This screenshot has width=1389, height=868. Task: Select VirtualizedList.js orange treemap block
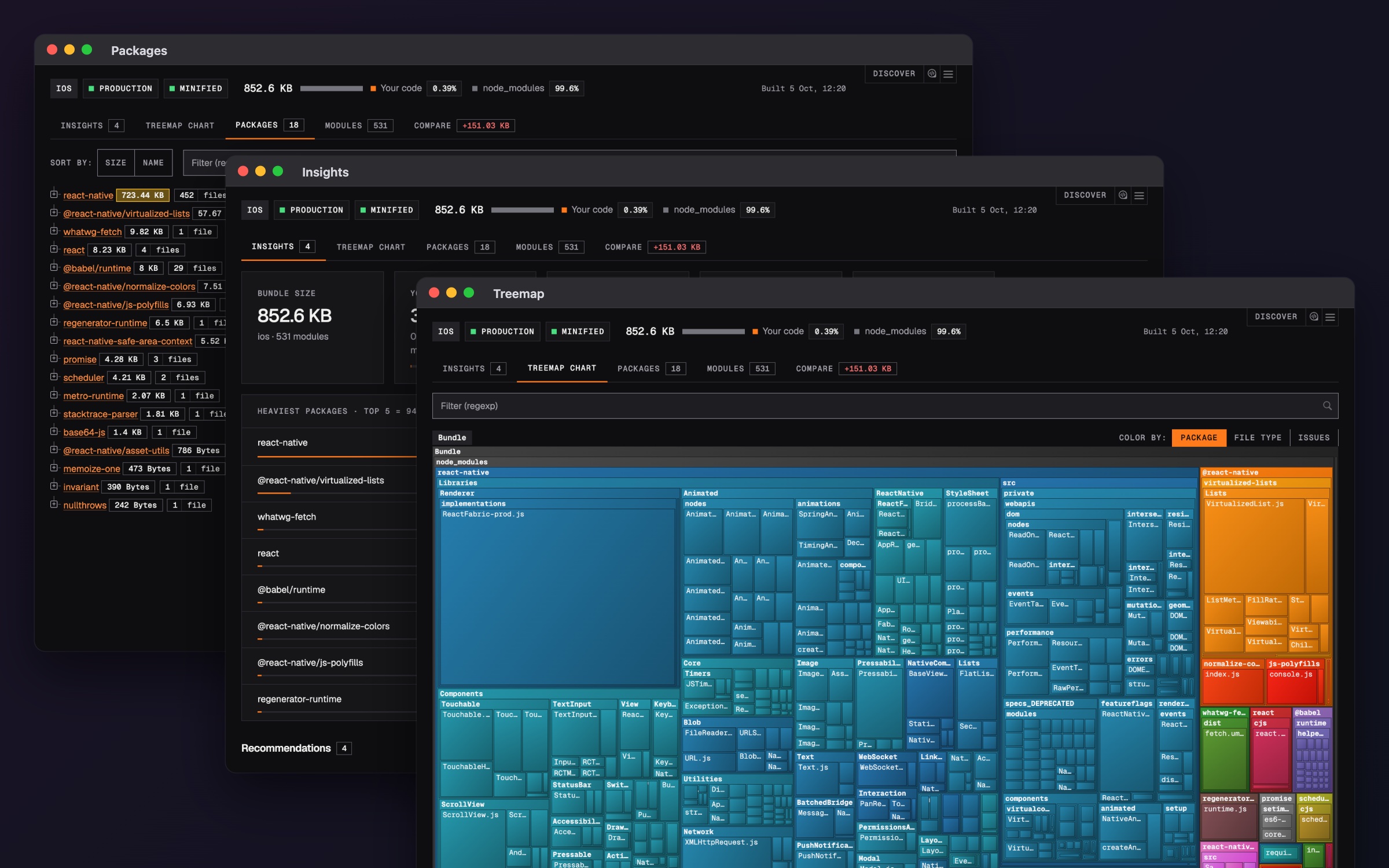pos(1254,546)
